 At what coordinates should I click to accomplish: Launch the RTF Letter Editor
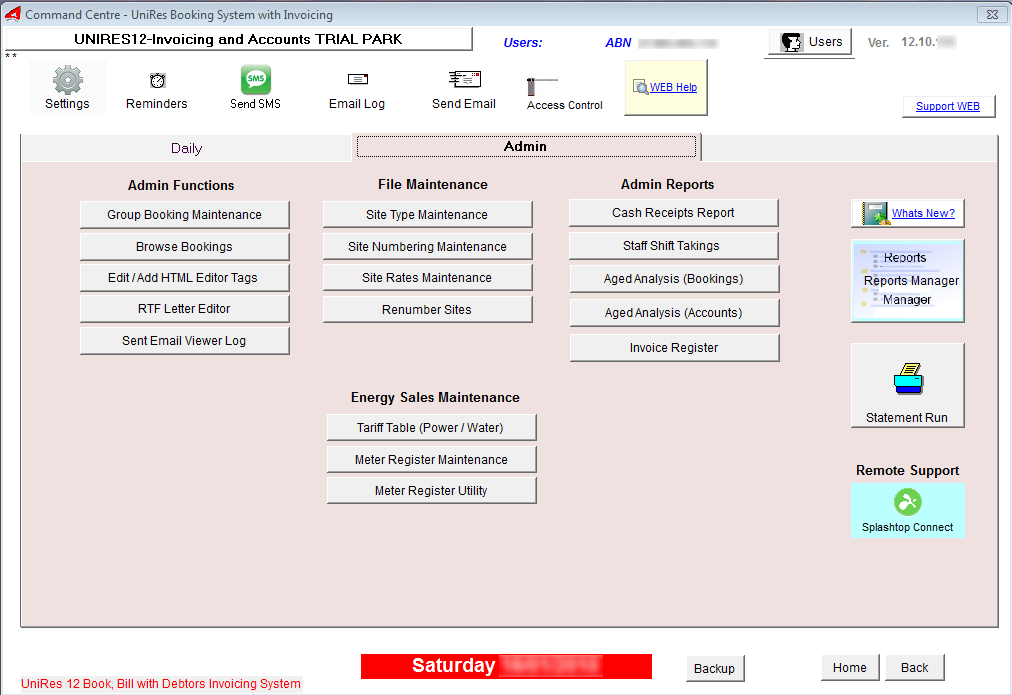[x=185, y=308]
